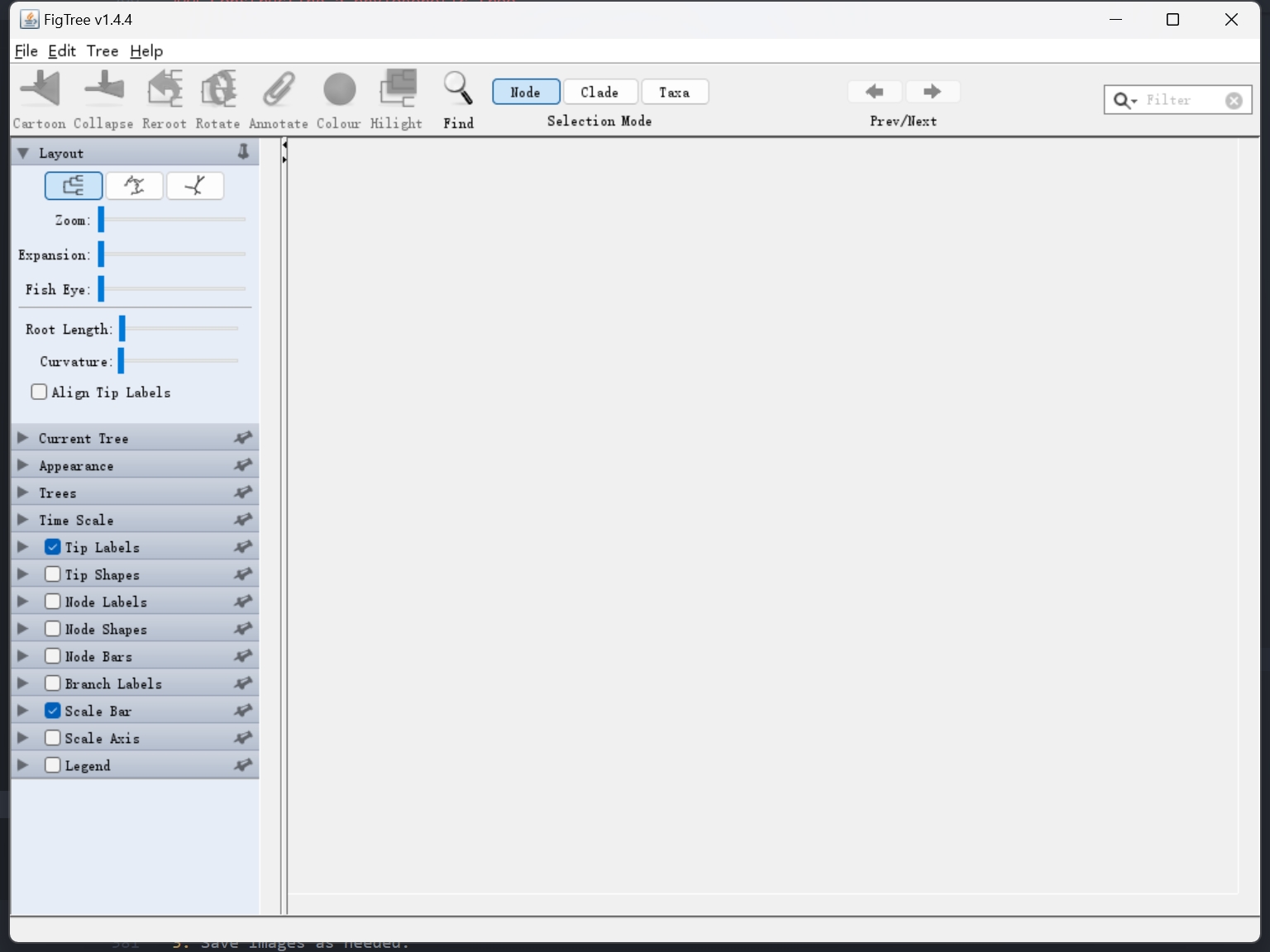Screen dimensions: 1270x952
Task: Enable the Align Tip Labels checkbox
Action: click(x=39, y=392)
